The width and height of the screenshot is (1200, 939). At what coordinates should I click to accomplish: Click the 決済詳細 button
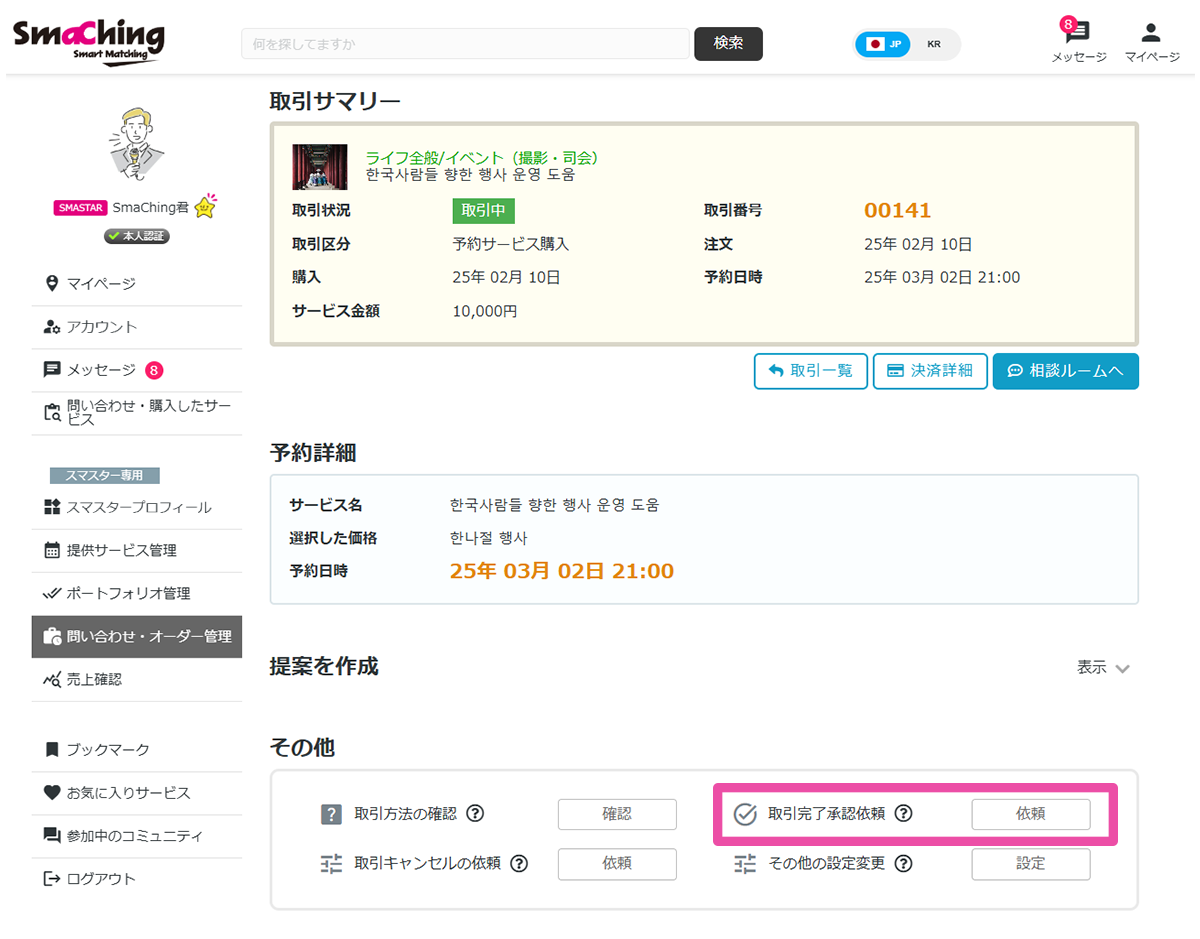(930, 371)
